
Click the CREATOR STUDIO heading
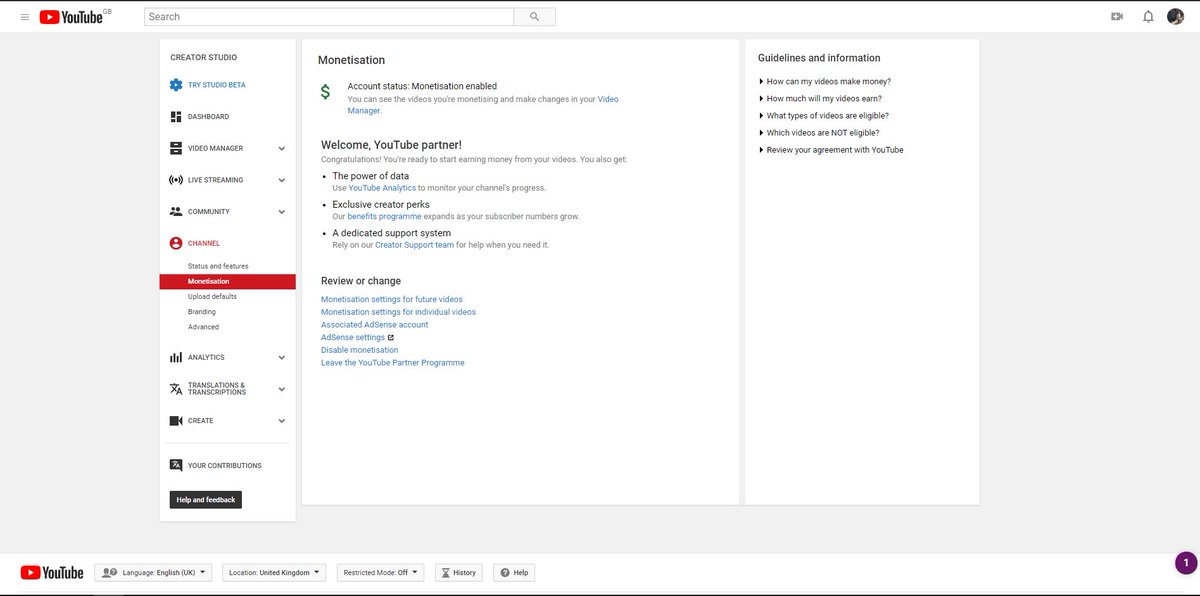pyautogui.click(x=204, y=58)
